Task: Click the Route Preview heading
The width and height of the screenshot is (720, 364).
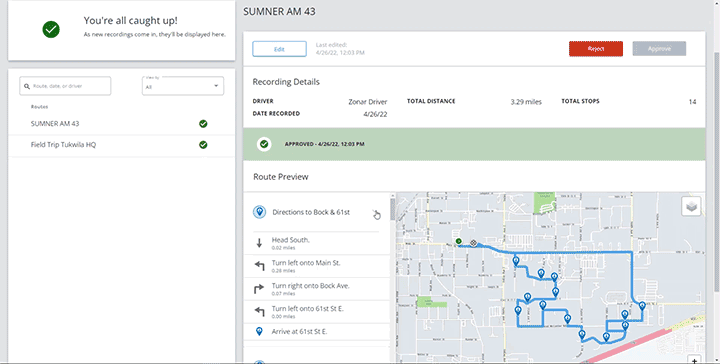Action: coord(281,177)
